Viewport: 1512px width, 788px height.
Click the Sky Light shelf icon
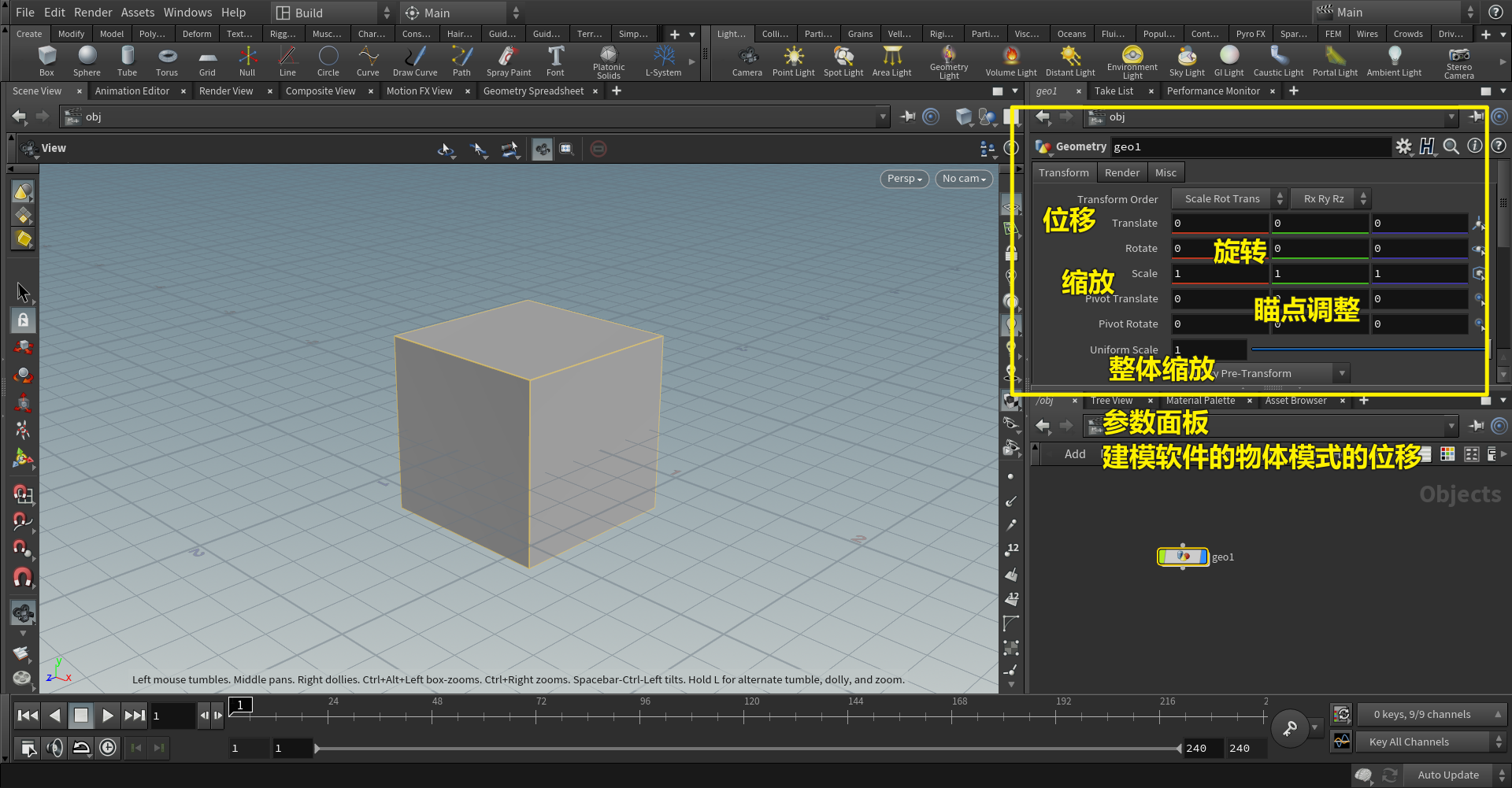pyautogui.click(x=1186, y=61)
